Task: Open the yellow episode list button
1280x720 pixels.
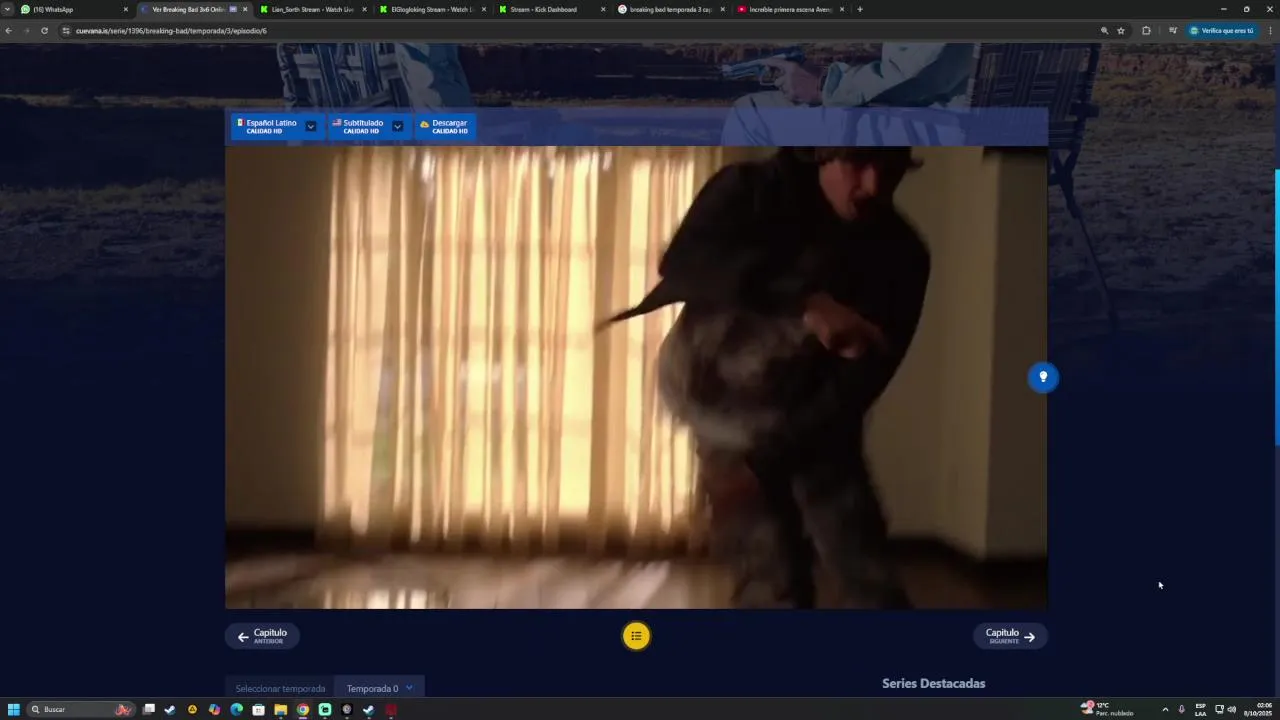Action: tap(636, 636)
